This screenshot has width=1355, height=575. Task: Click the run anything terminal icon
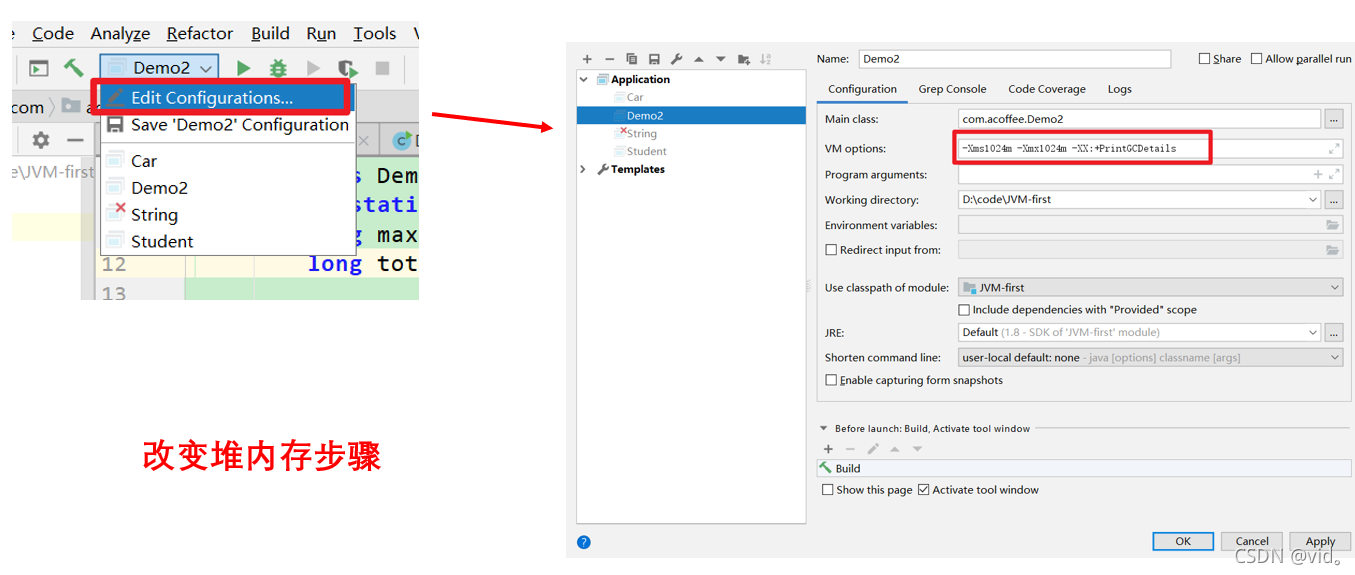pos(38,68)
